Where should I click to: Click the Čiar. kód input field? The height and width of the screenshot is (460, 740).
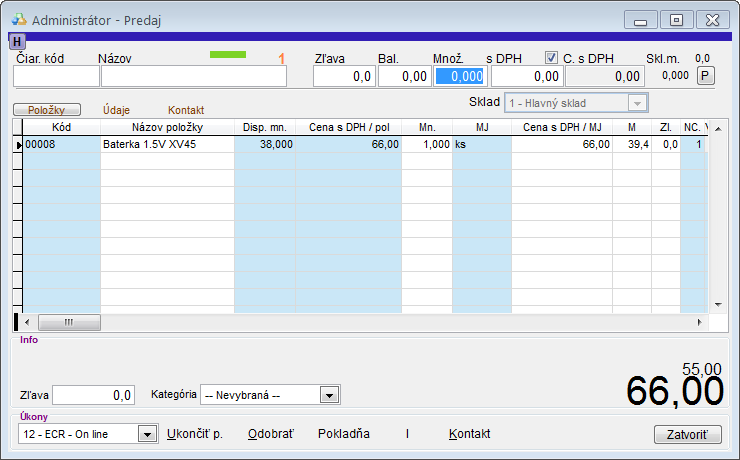56,76
